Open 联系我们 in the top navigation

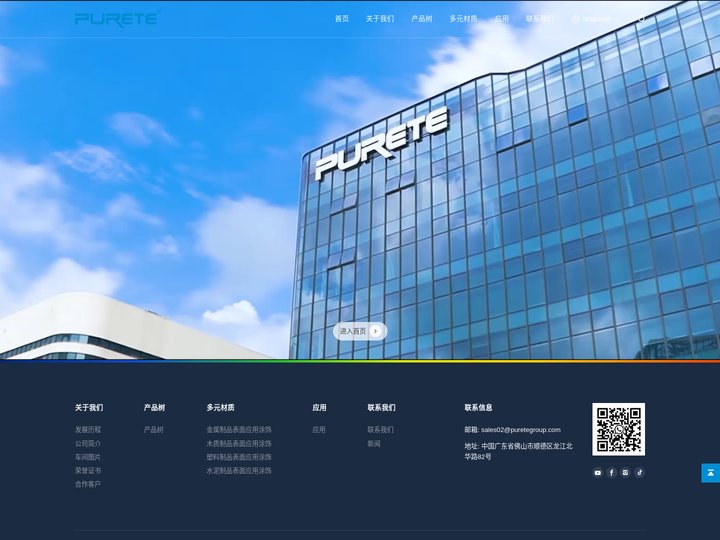pos(540,19)
